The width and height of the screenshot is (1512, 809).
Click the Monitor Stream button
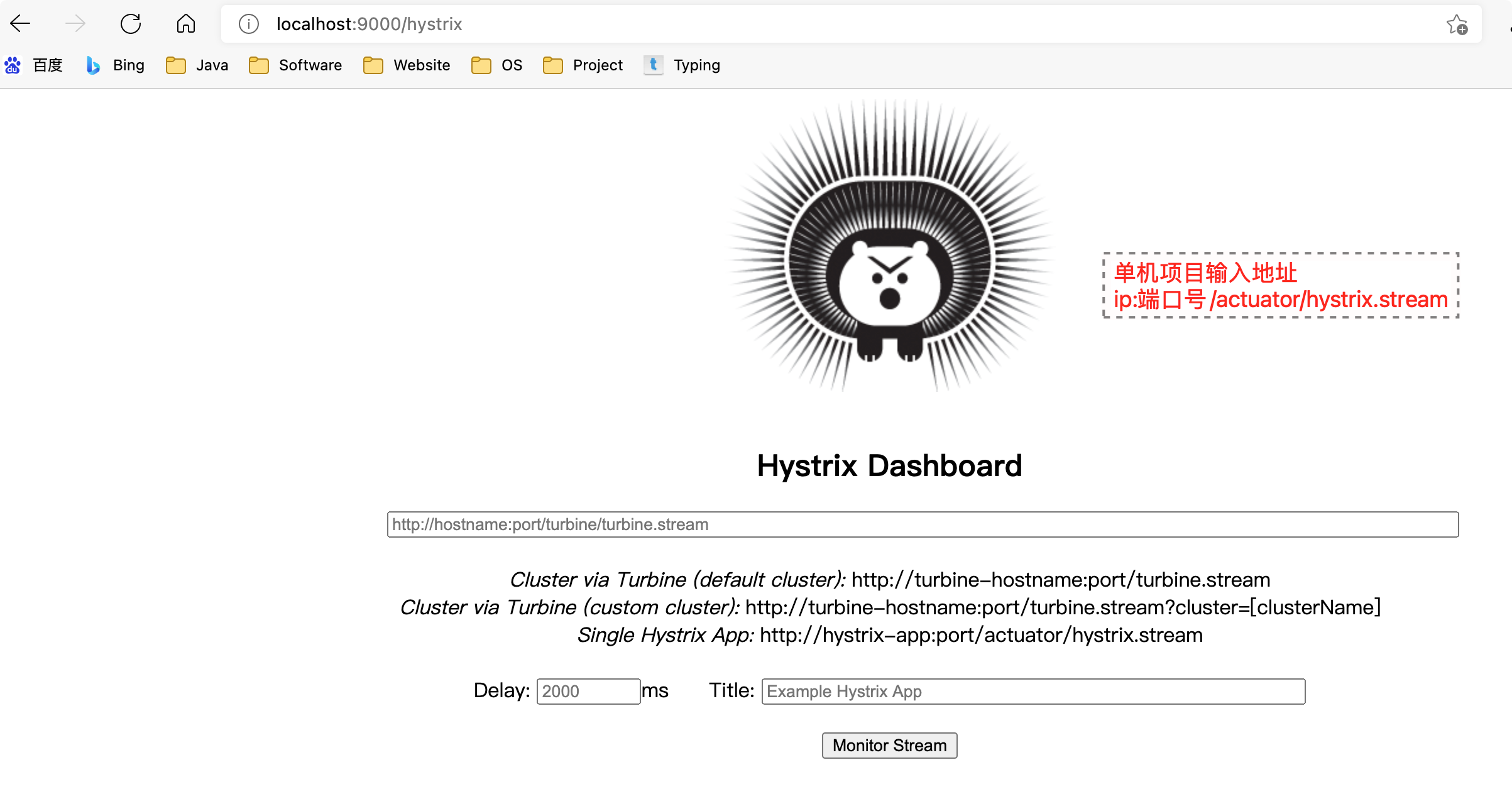889,746
